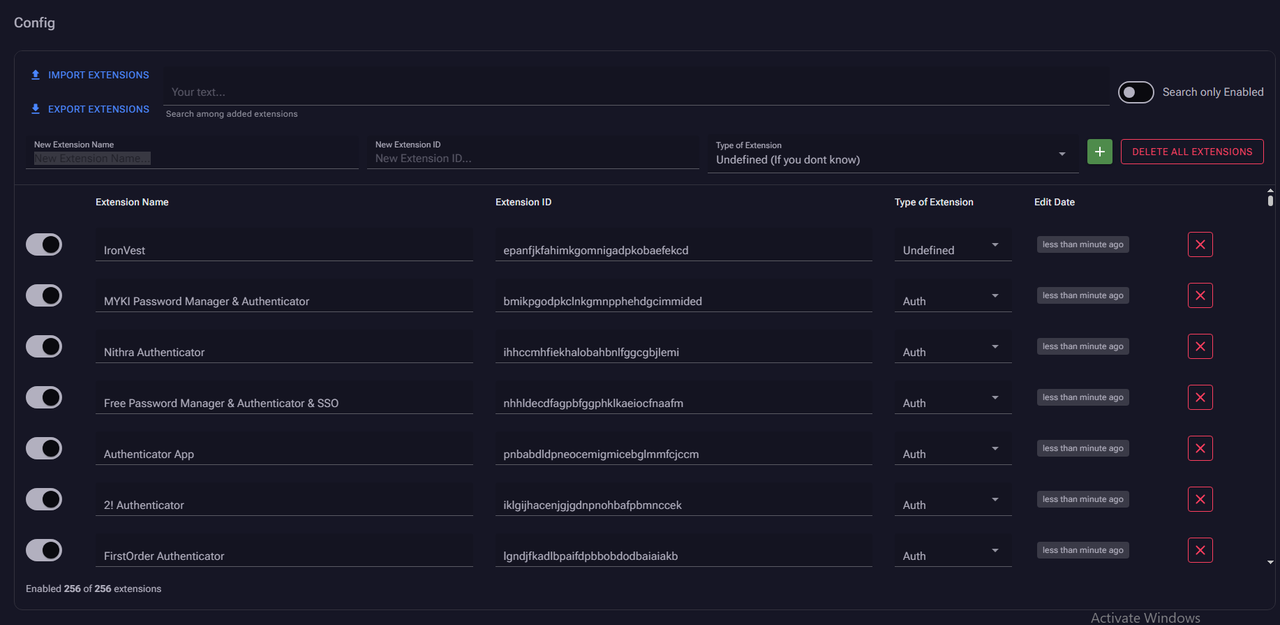
Task: Click the green plus add extension icon
Action: (x=1099, y=152)
